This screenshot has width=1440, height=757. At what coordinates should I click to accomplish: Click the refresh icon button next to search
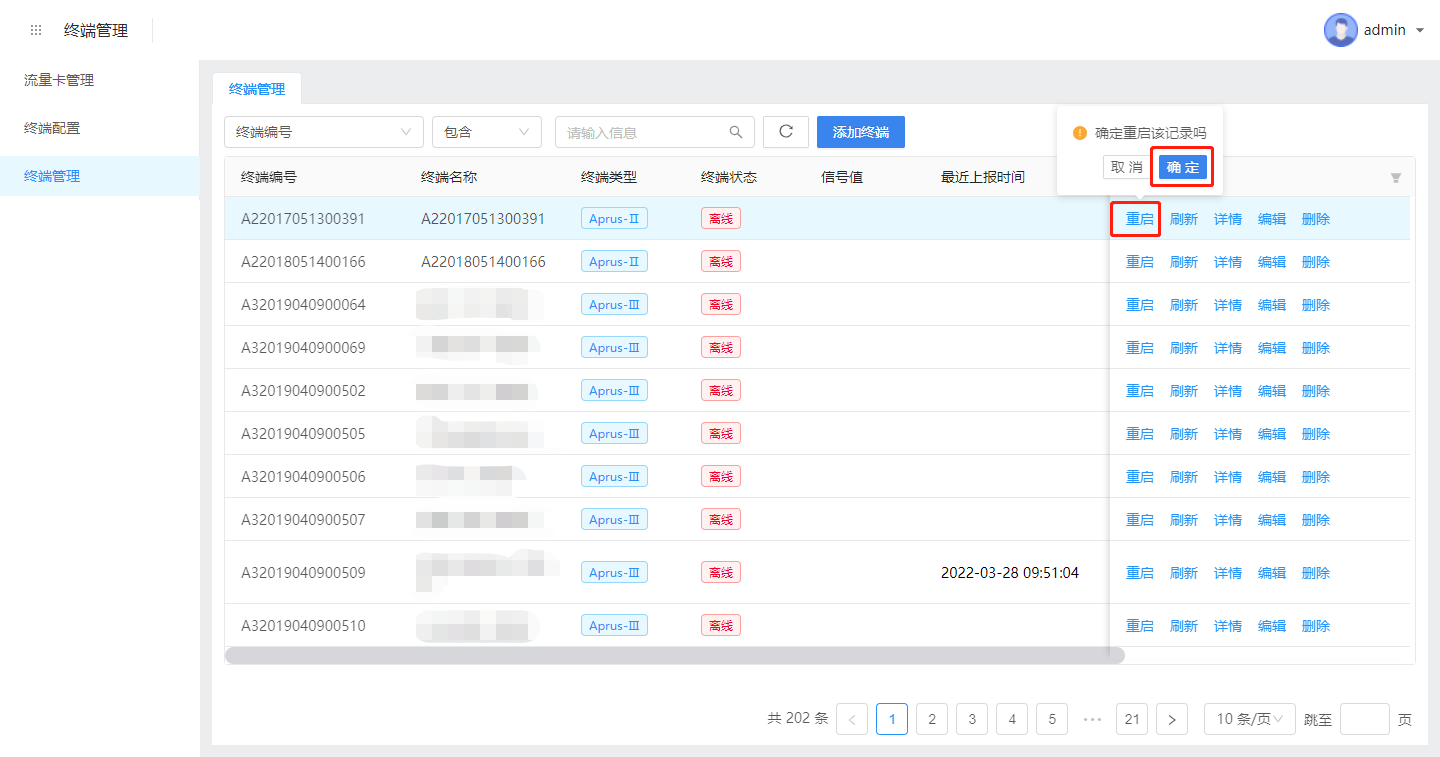pyautogui.click(x=785, y=132)
